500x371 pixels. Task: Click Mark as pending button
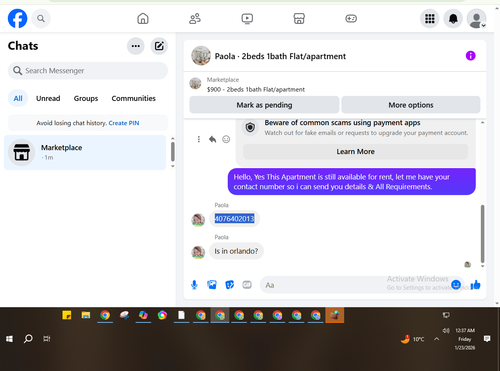point(264,105)
